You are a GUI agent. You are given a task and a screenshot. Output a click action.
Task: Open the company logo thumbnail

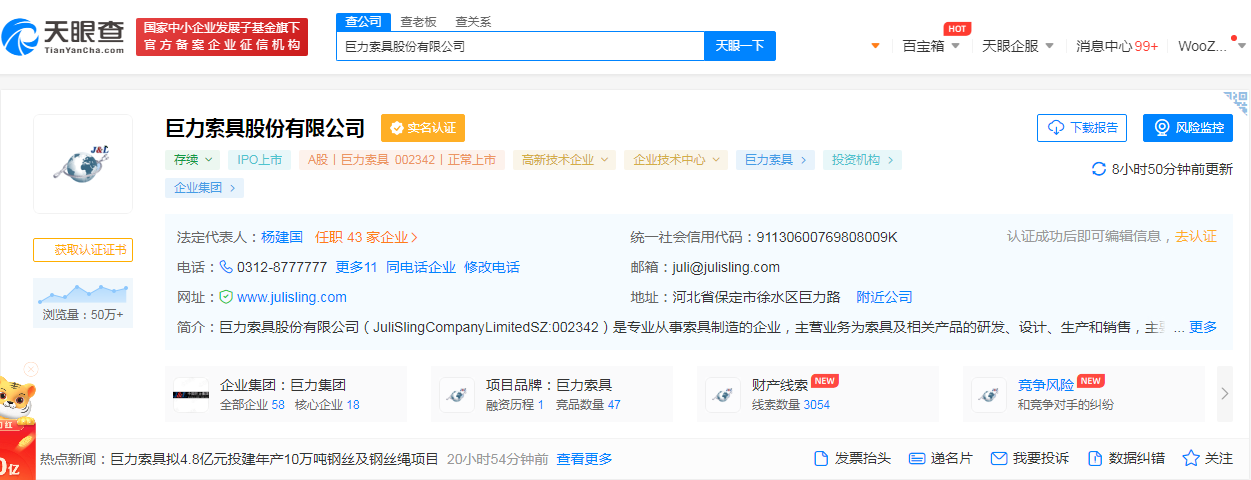point(83,164)
